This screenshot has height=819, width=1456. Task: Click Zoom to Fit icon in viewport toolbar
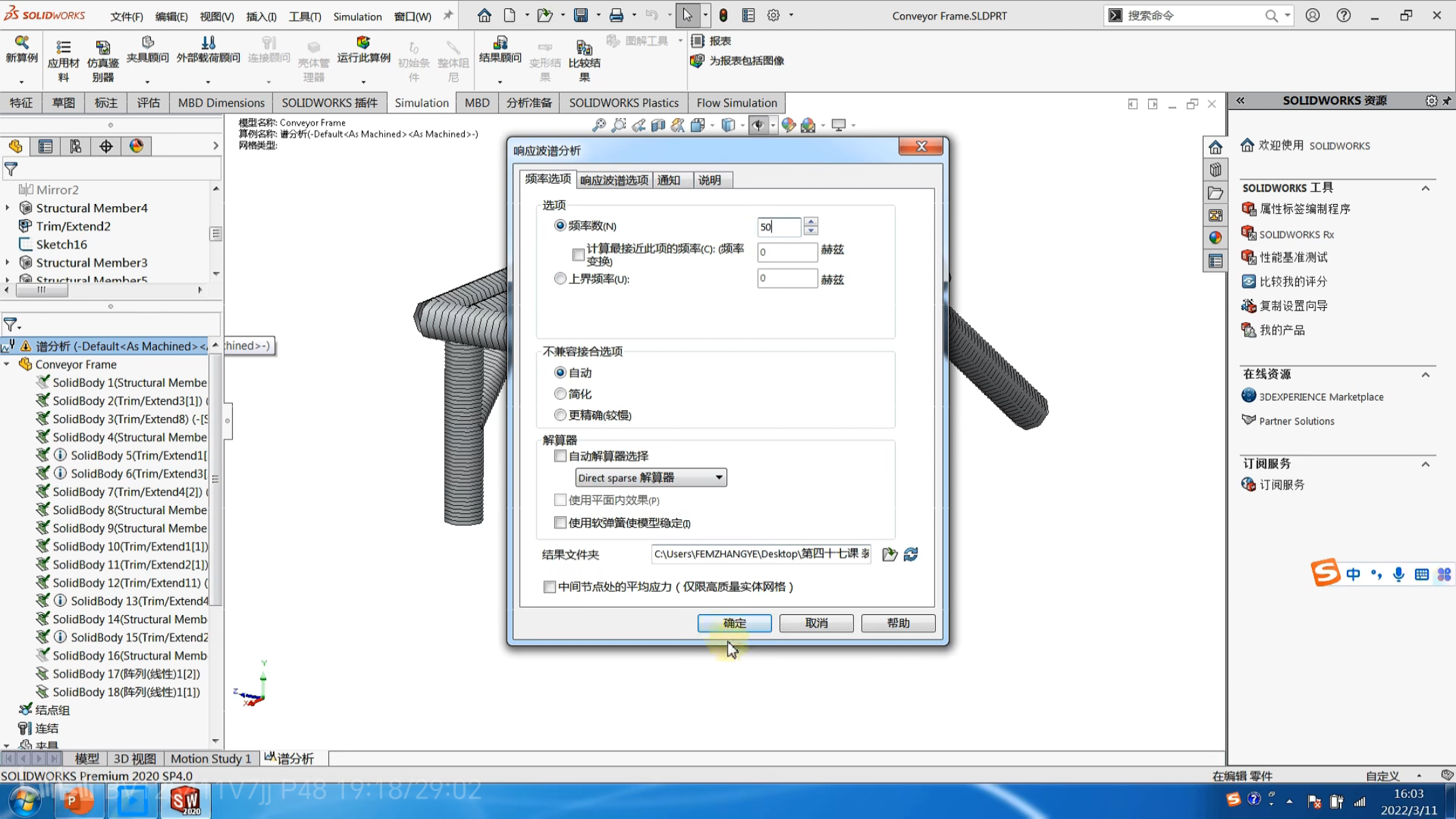tap(599, 125)
